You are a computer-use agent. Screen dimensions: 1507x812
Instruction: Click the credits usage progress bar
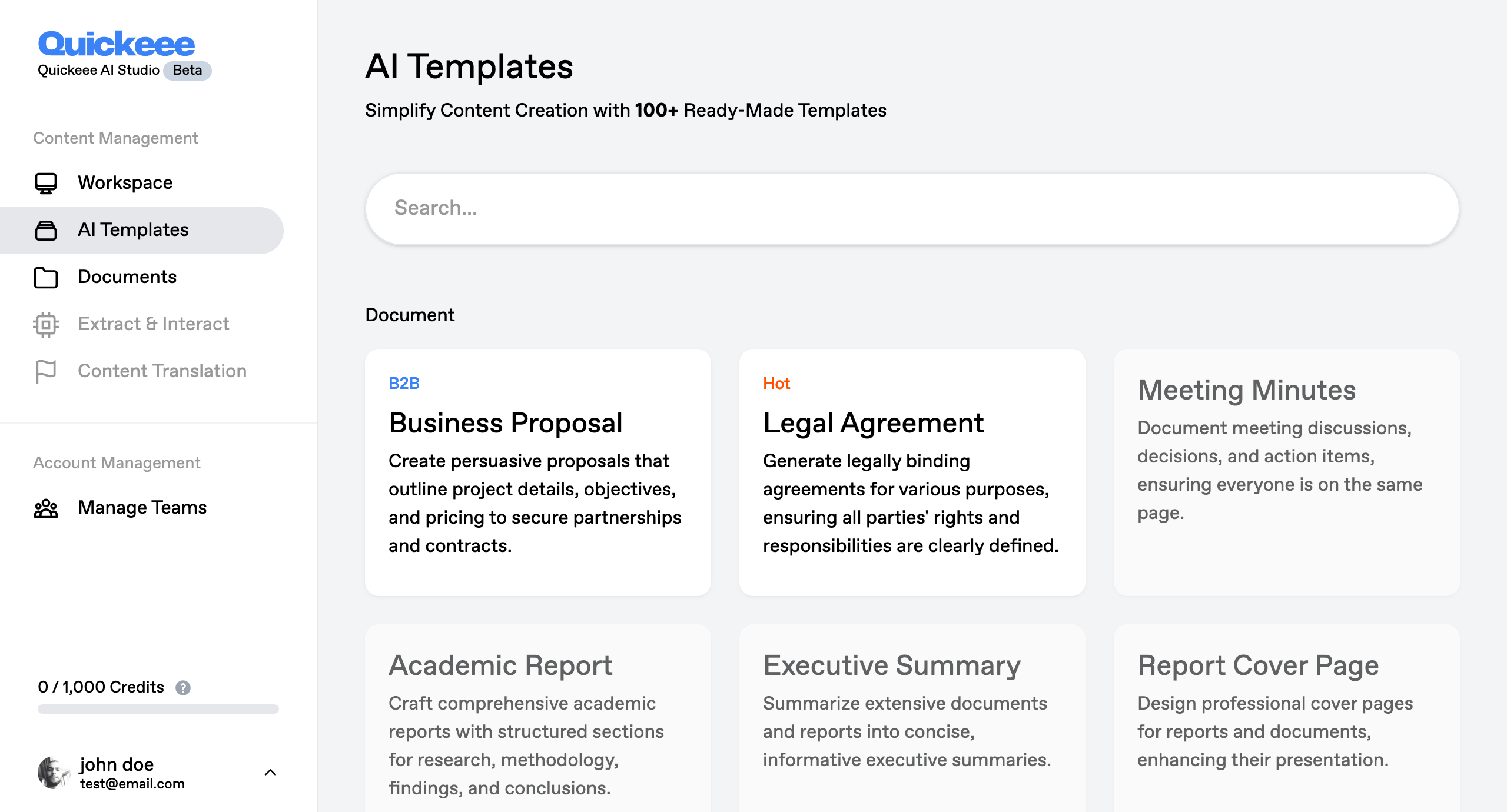(158, 709)
